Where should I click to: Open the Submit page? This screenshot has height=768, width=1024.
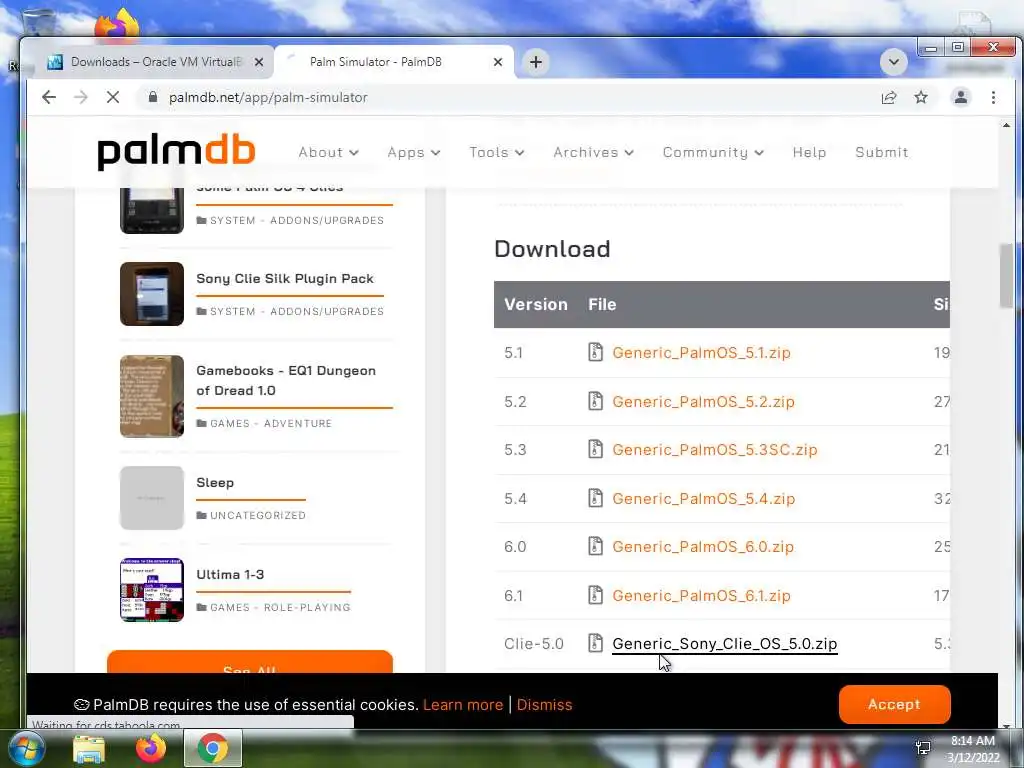(x=882, y=152)
